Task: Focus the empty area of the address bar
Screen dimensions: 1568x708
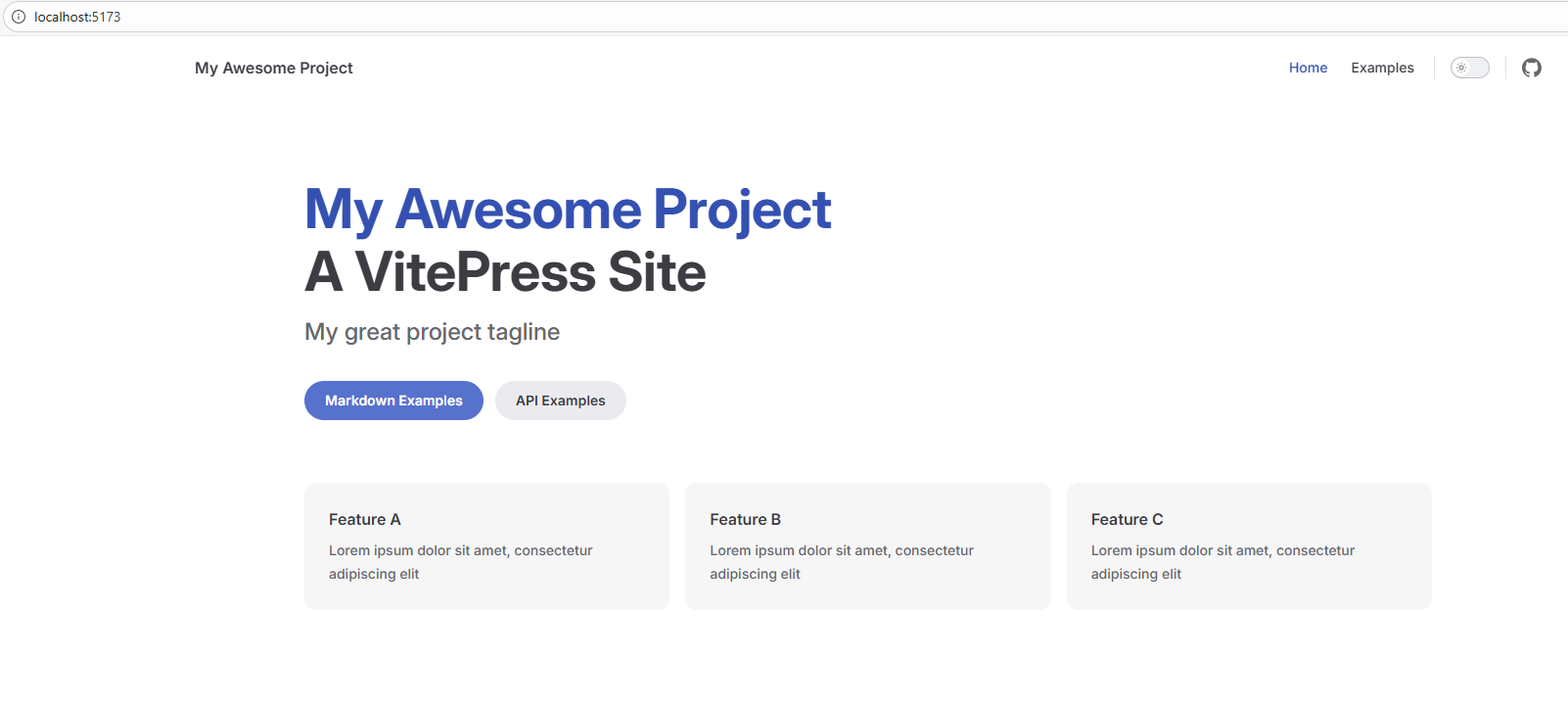Action: tap(783, 17)
